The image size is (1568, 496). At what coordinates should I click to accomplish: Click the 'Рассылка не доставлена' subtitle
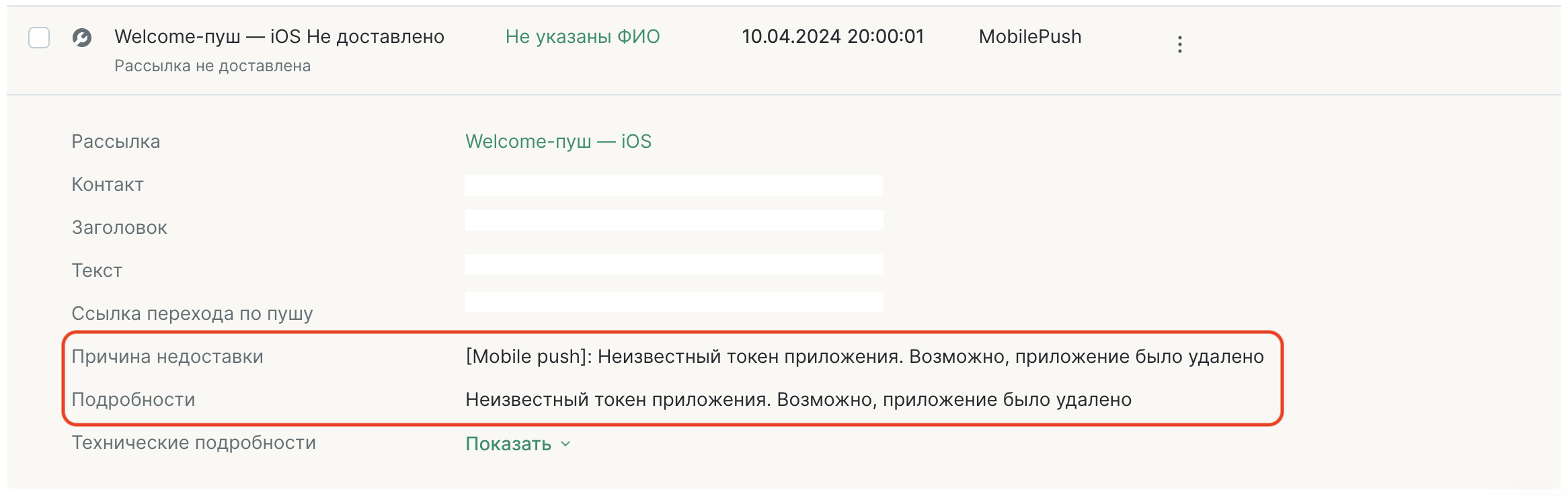(x=212, y=66)
